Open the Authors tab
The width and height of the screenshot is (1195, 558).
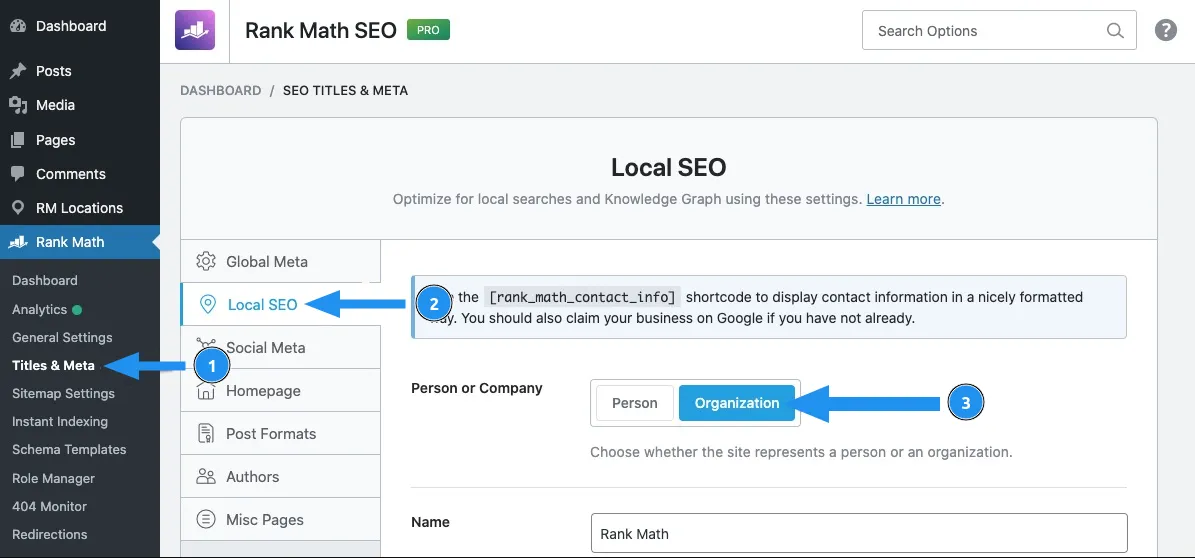pyautogui.click(x=280, y=476)
